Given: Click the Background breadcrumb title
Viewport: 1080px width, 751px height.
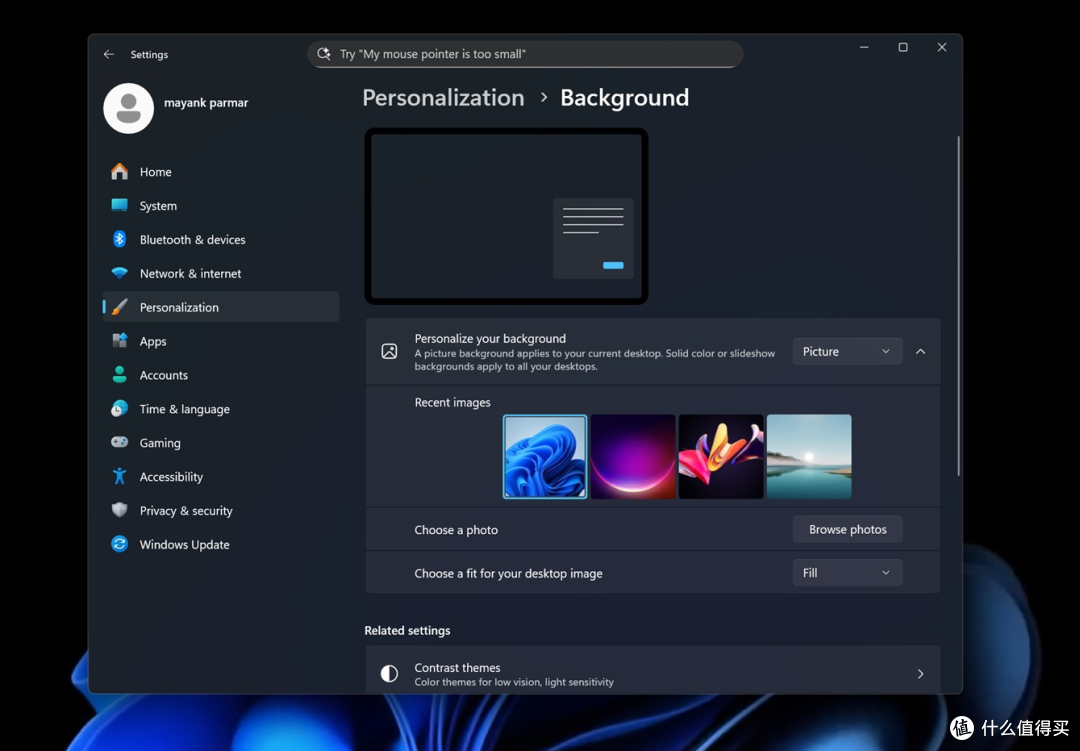Looking at the screenshot, I should (624, 98).
